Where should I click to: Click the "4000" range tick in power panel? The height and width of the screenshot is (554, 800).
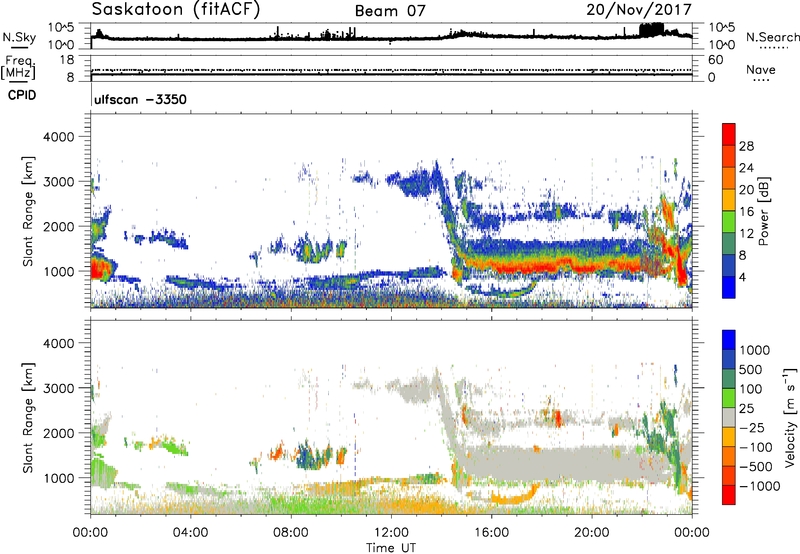(x=58, y=137)
